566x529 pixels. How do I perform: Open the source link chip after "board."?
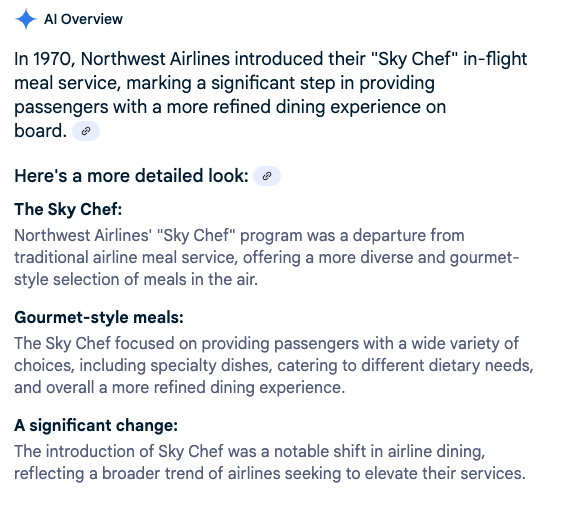pyautogui.click(x=86, y=131)
